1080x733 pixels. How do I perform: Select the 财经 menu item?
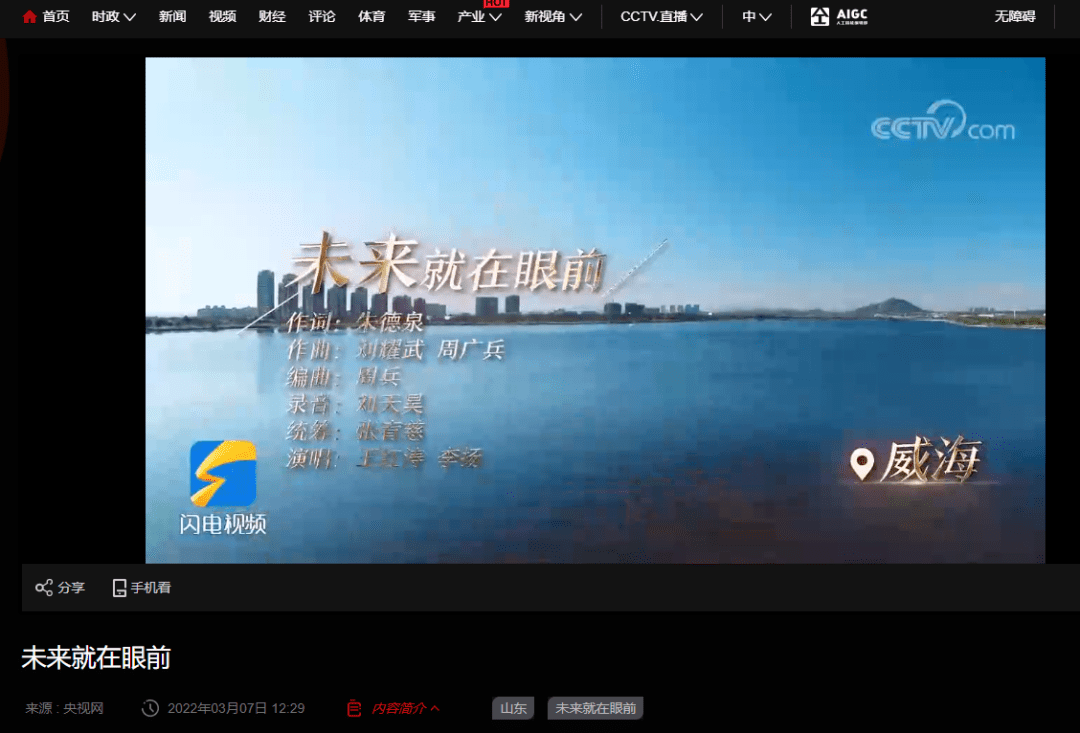coord(272,17)
